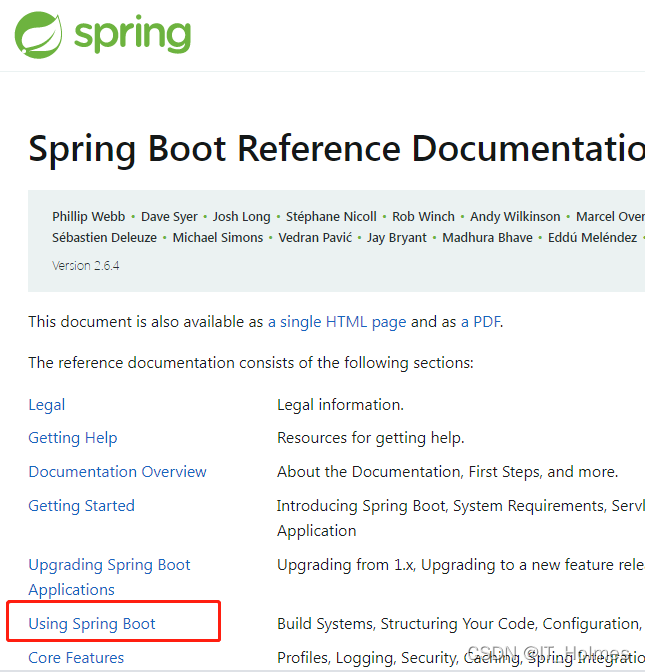Viewport: 645px width, 672px height.
Task: Click author name Michael Simons
Action: click(218, 237)
